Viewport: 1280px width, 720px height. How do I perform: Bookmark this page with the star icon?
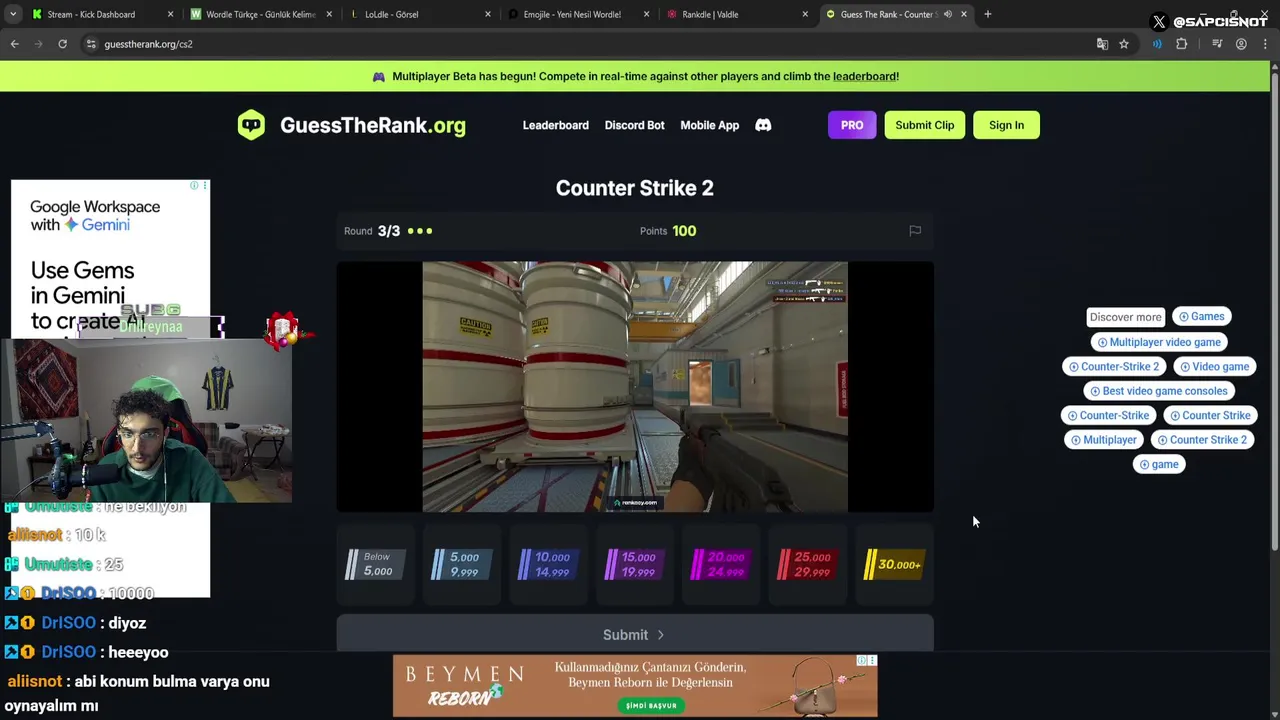(1124, 44)
